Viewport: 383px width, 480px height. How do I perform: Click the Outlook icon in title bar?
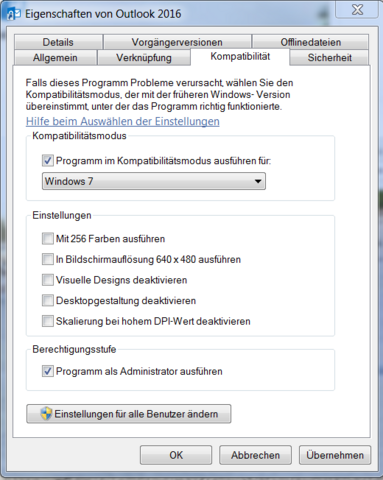click(13, 14)
